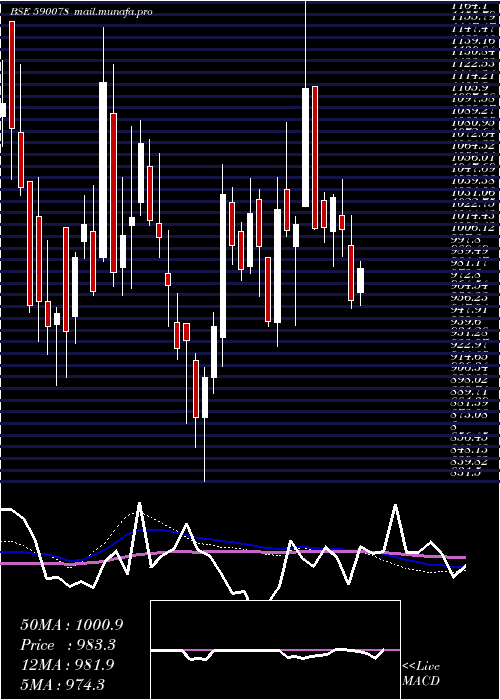Click the 1039.38 price axis label

(473, 181)
